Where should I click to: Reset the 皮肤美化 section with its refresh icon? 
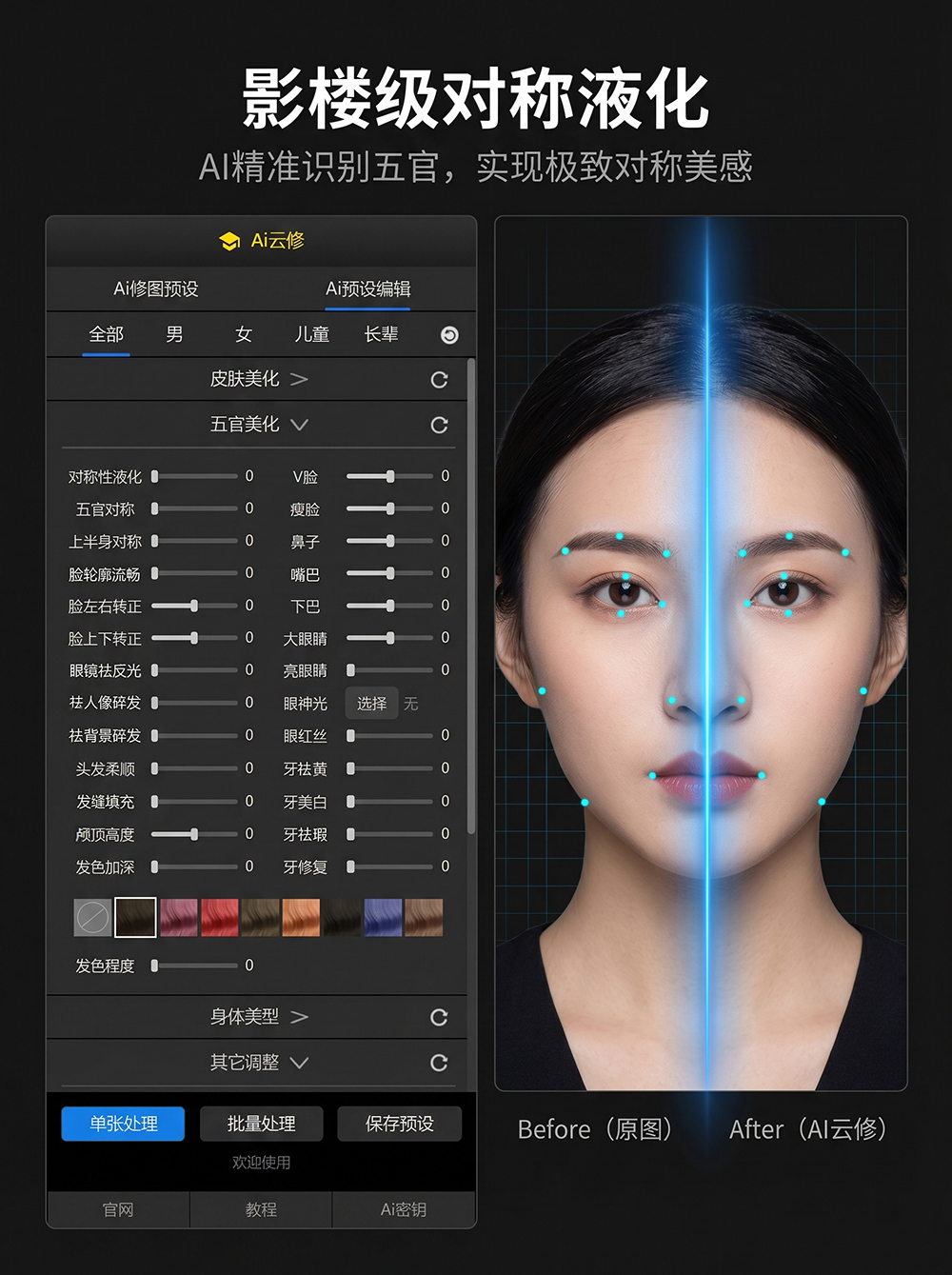tap(439, 380)
